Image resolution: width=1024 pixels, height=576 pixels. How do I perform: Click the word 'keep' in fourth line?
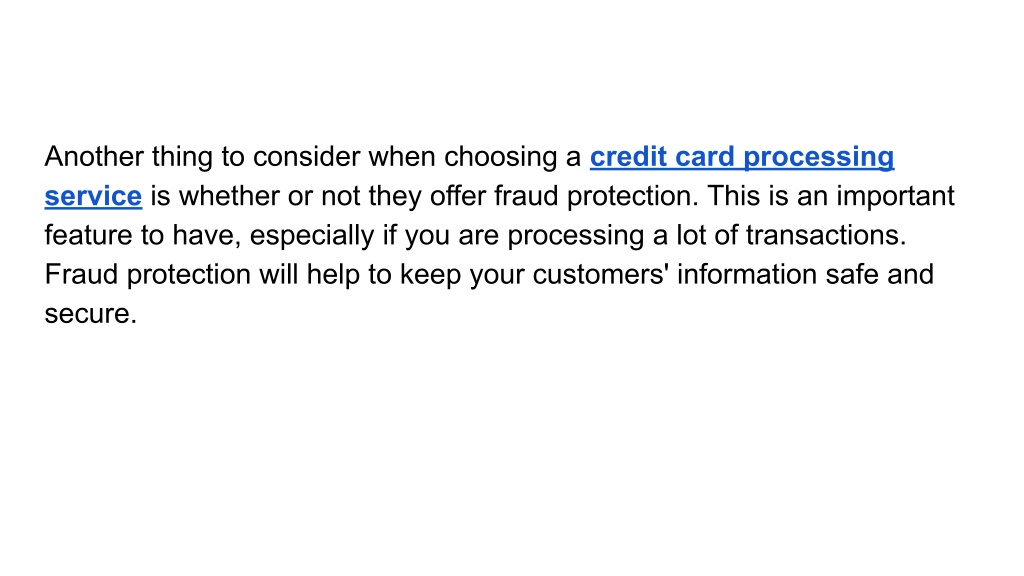click(430, 276)
